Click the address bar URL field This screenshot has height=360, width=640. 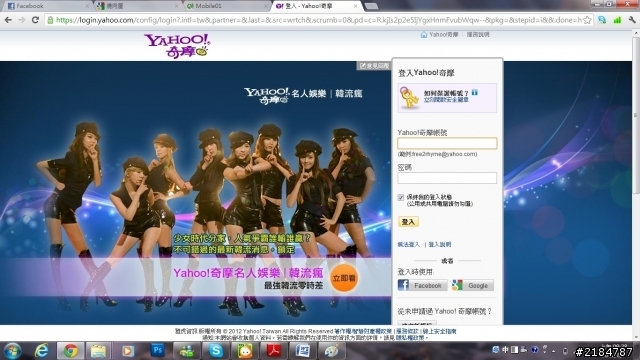point(318,20)
